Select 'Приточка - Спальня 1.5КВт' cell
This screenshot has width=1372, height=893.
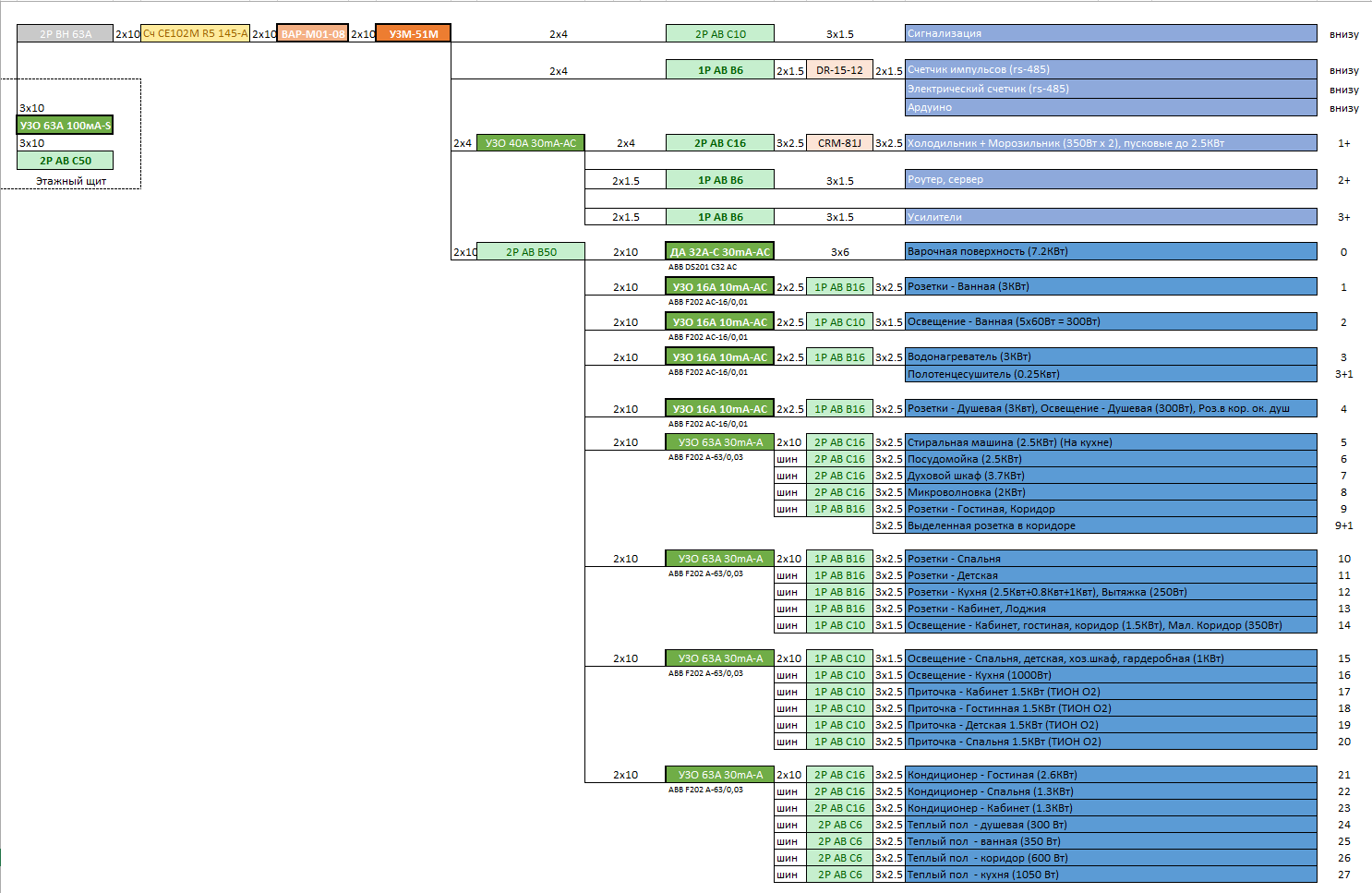point(1112,742)
